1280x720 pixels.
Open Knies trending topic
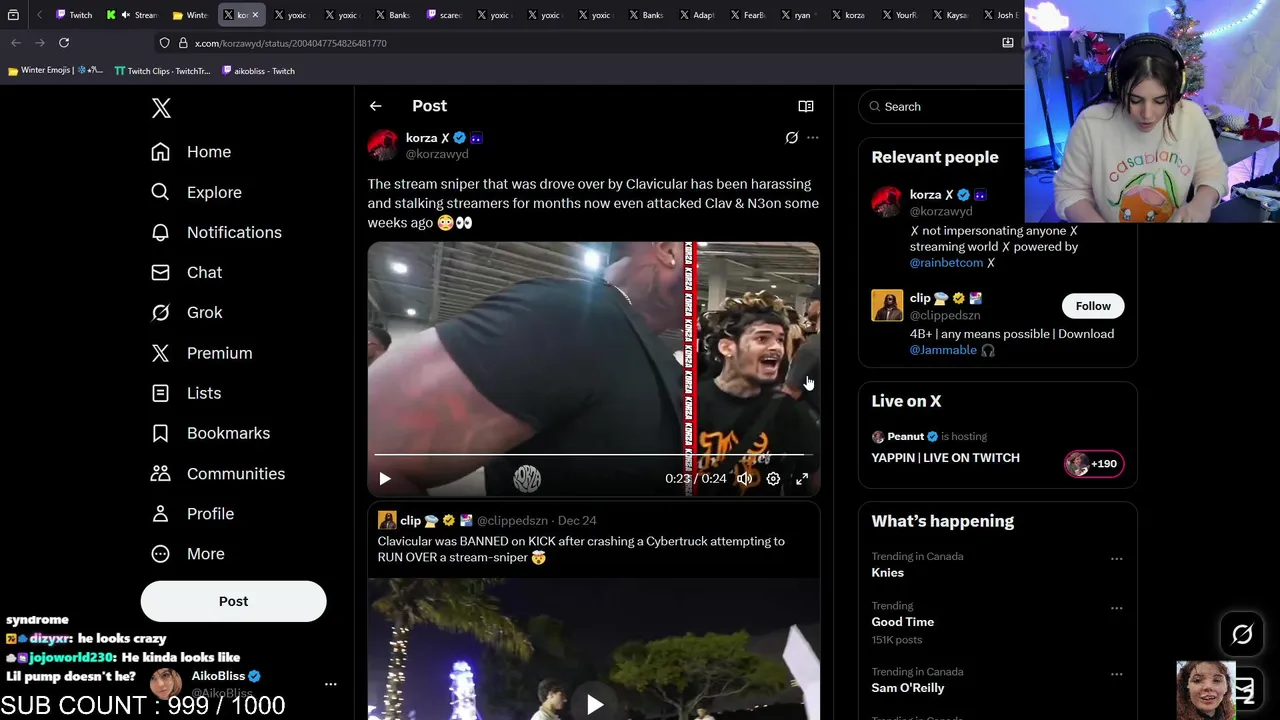(x=887, y=573)
